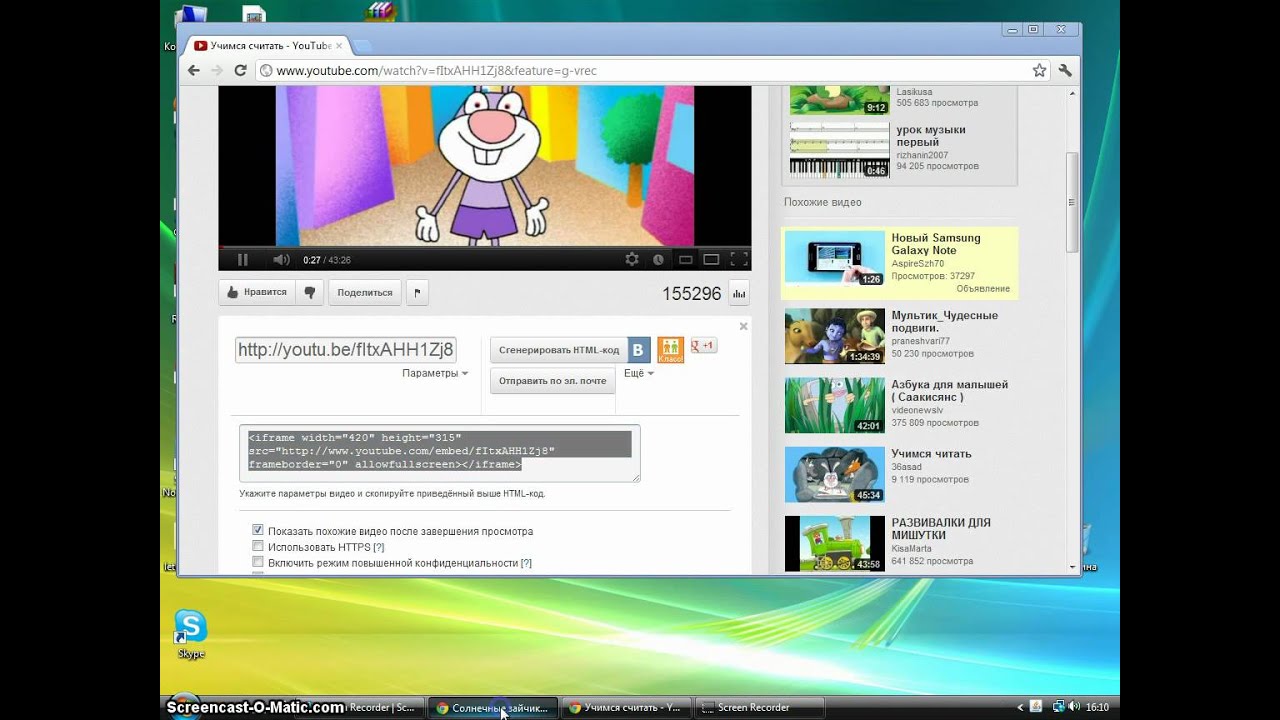The width and height of the screenshot is (1280, 720).
Task: Open Skype desktop shortcut
Action: (x=190, y=635)
